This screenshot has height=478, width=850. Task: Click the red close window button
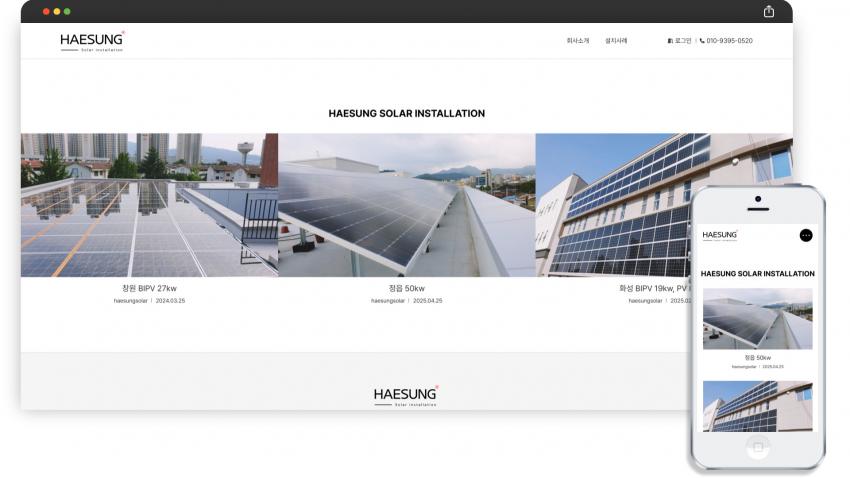tap(46, 11)
